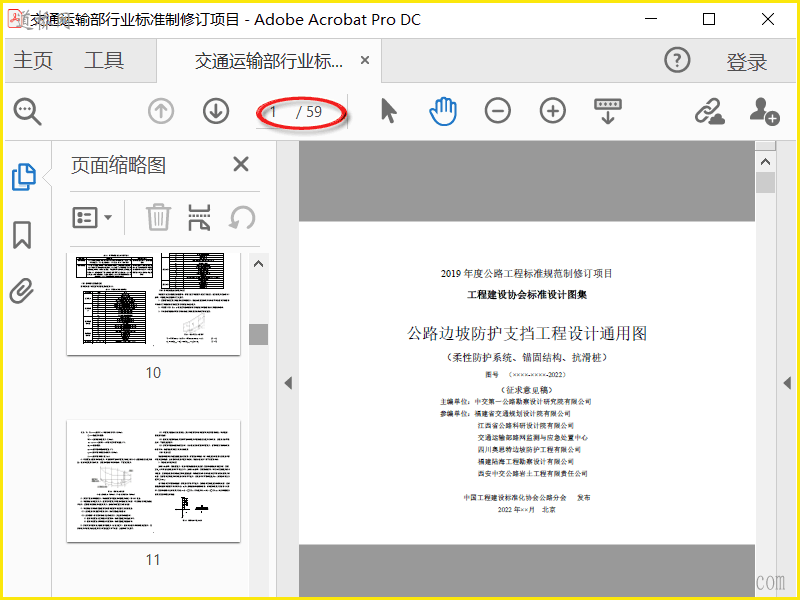Expand the right tools pane arrow
This screenshot has width=800, height=600.
[787, 383]
